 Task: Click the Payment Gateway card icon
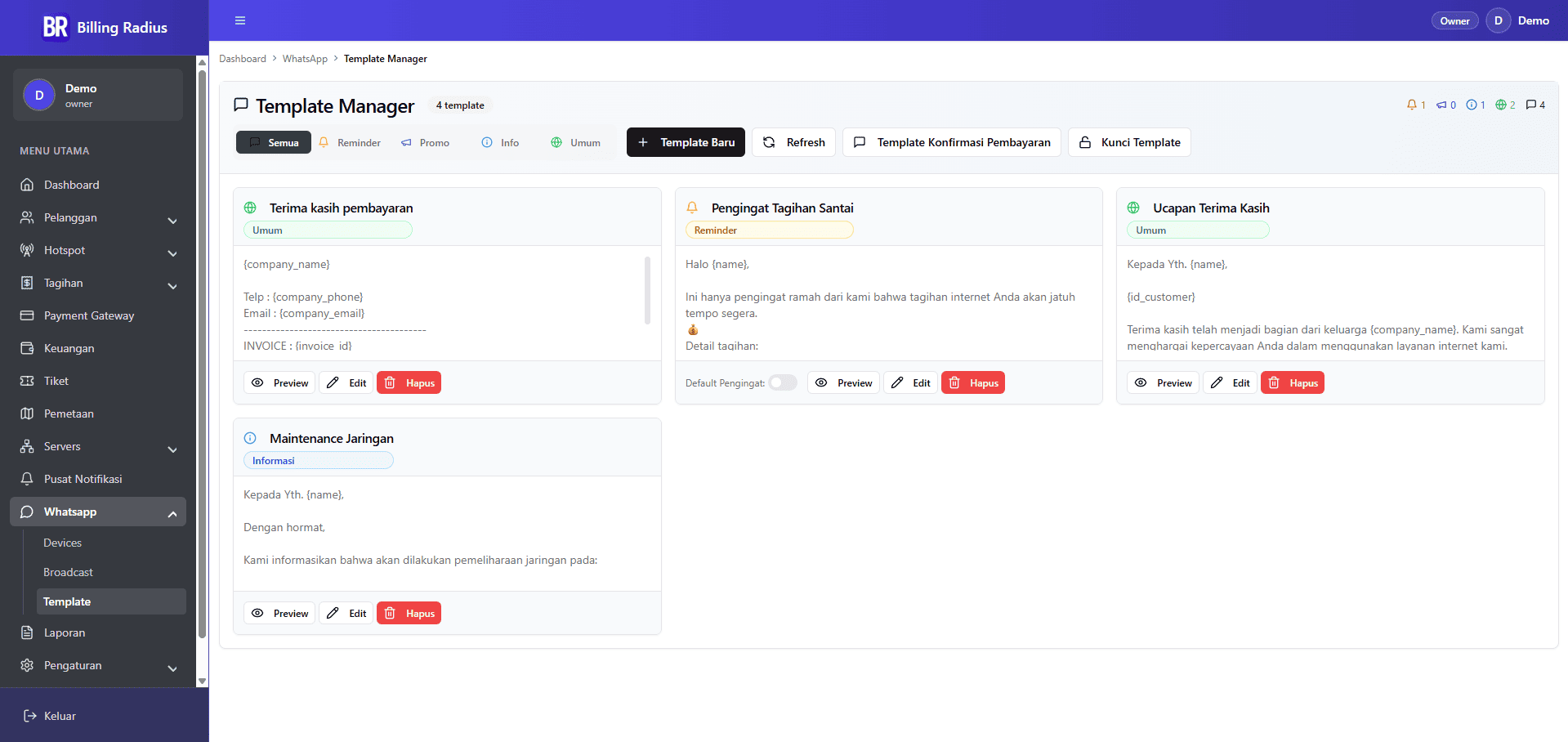point(27,315)
